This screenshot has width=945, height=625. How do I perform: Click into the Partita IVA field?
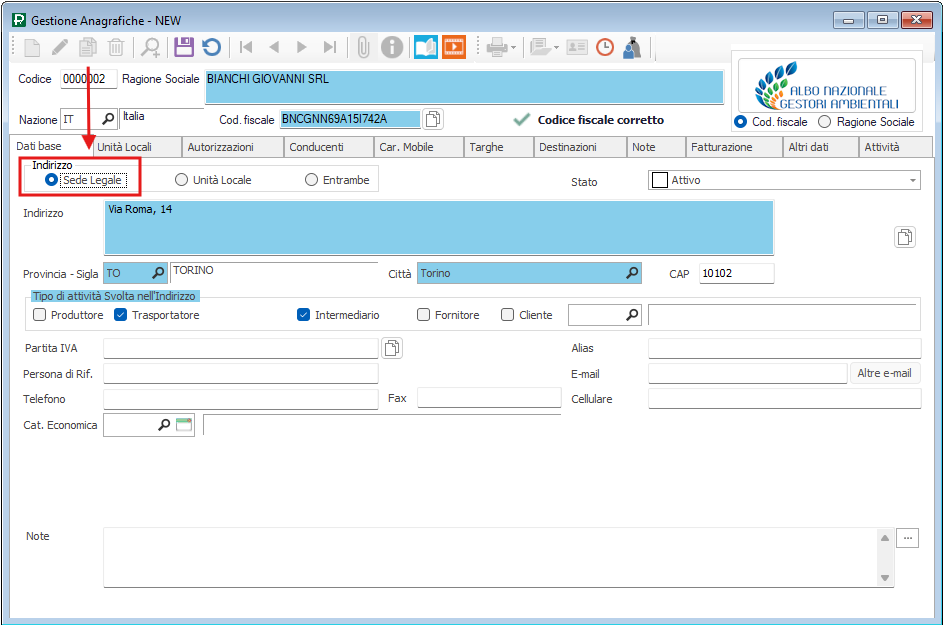241,348
